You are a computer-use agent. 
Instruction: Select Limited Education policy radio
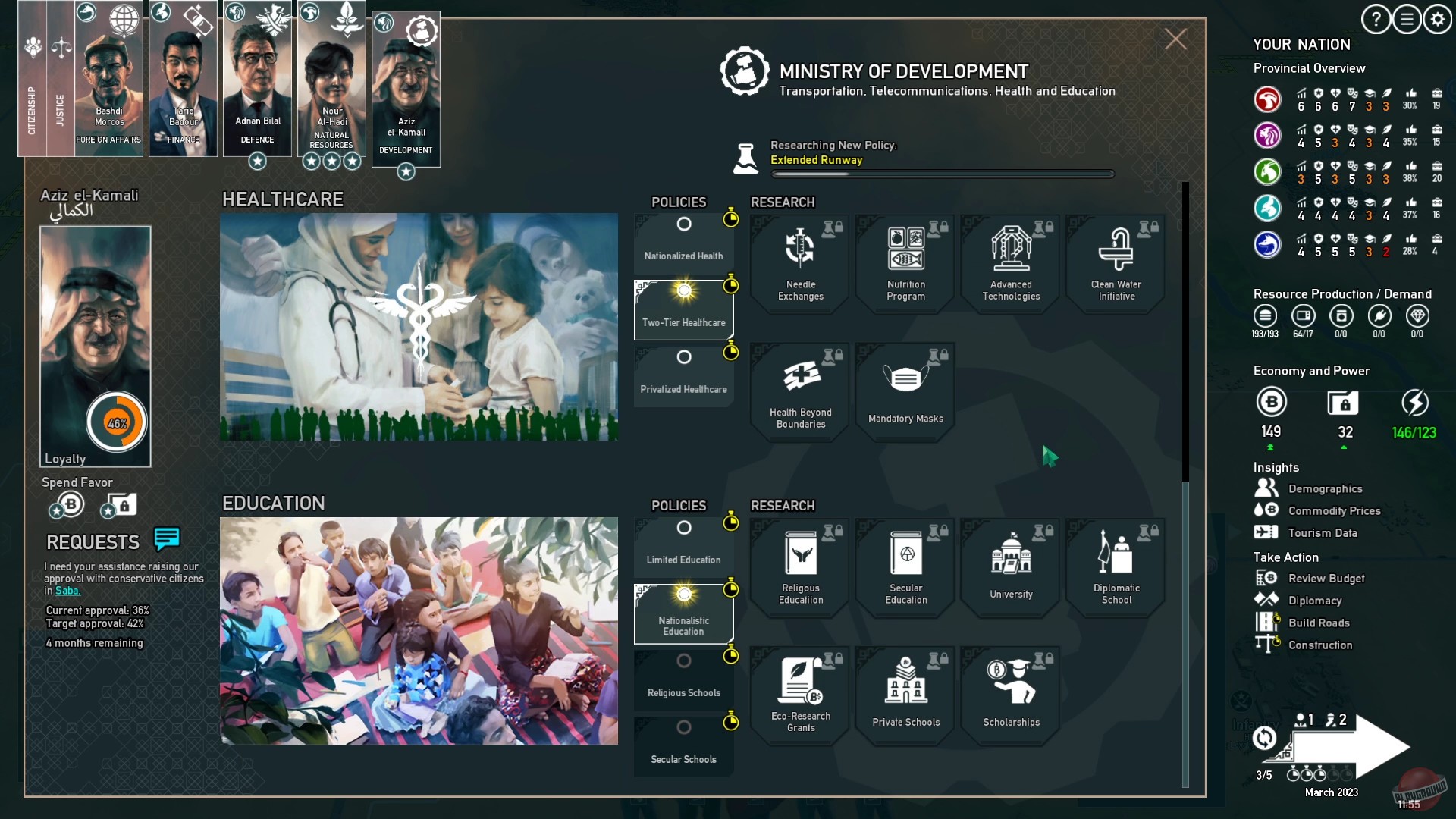pyautogui.click(x=684, y=528)
